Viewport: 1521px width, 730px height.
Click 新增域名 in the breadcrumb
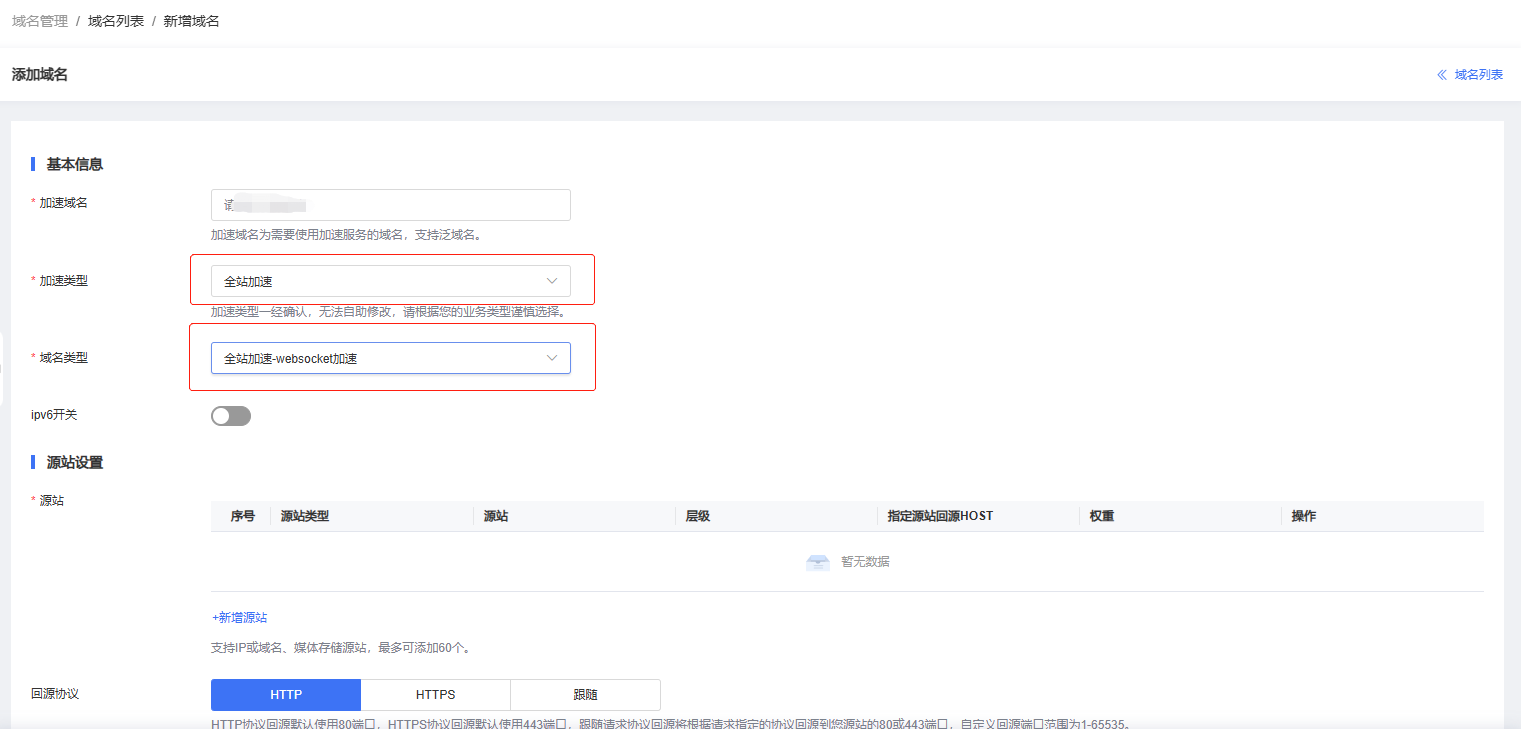[x=192, y=21]
